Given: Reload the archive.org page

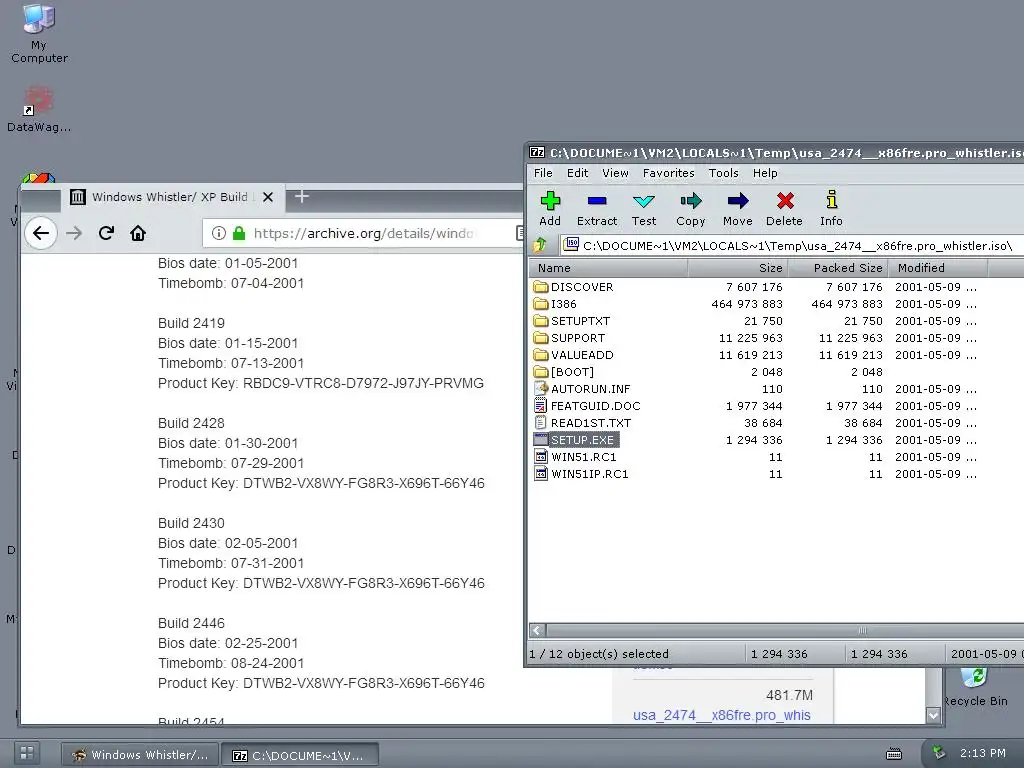Looking at the screenshot, I should click(106, 233).
